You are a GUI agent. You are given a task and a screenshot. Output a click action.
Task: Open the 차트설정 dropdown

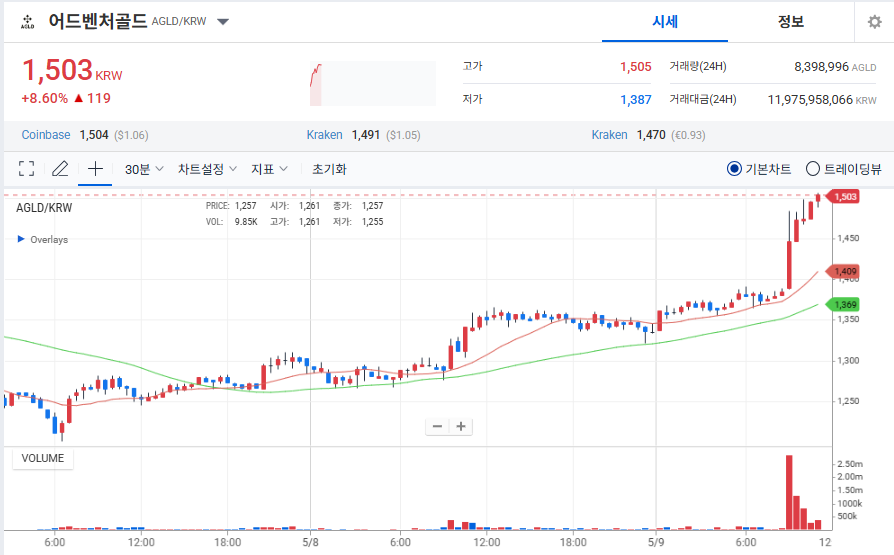(x=207, y=169)
